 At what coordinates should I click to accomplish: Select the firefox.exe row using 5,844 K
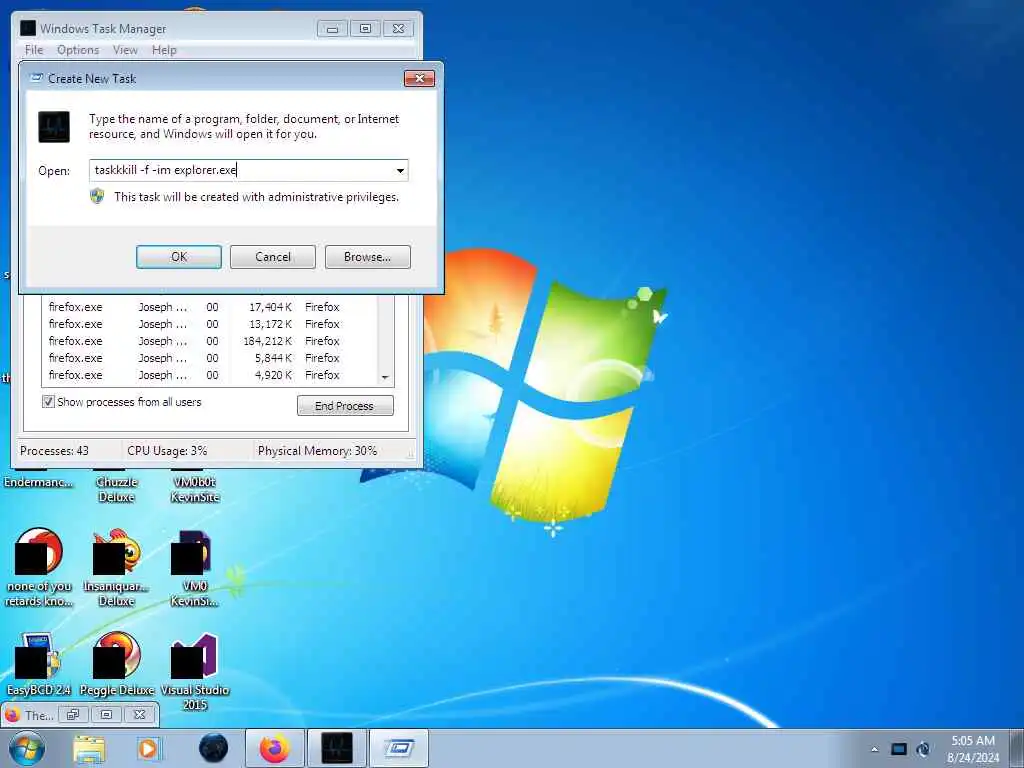click(x=210, y=358)
